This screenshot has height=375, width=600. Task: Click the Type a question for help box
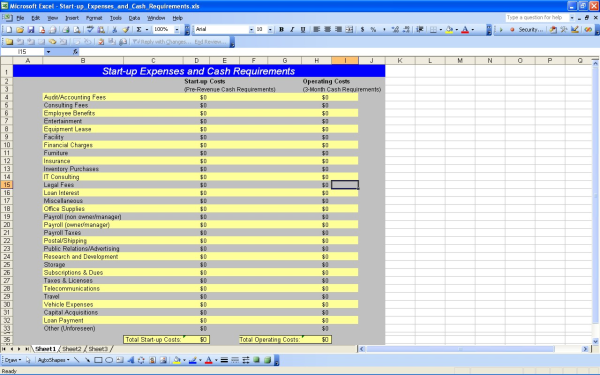tap(537, 18)
